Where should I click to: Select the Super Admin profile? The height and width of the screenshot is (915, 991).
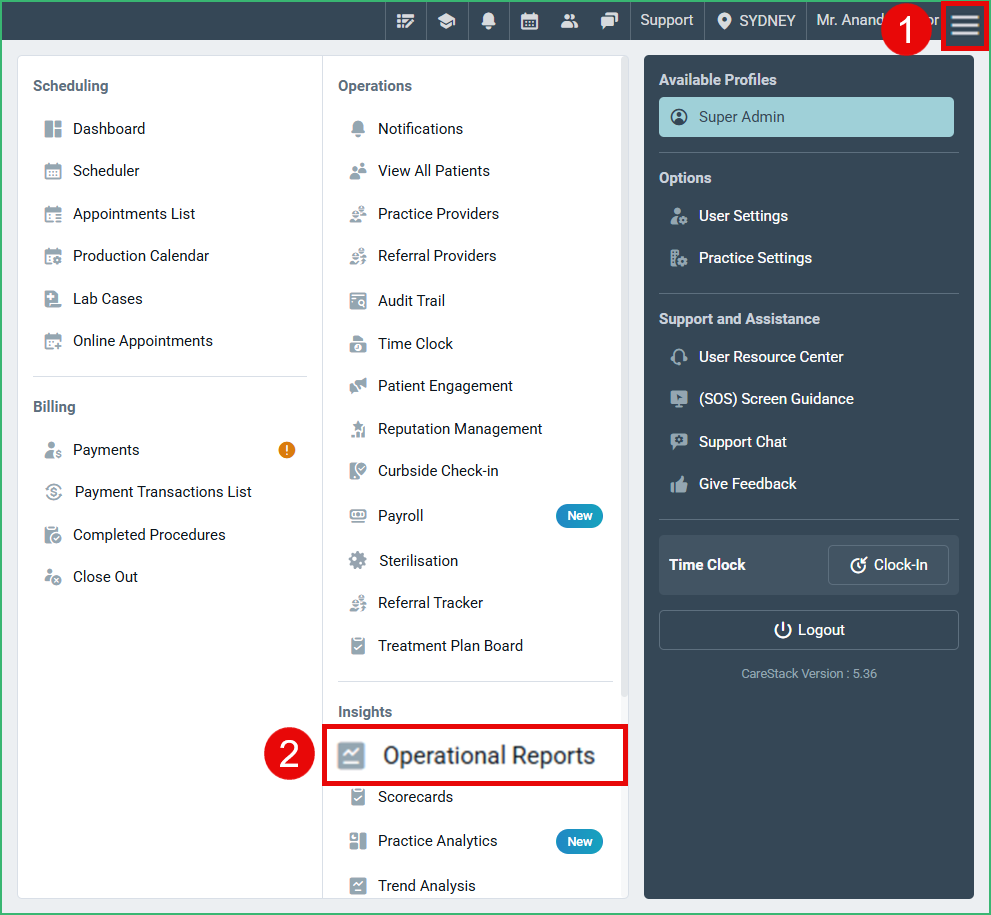click(x=806, y=117)
